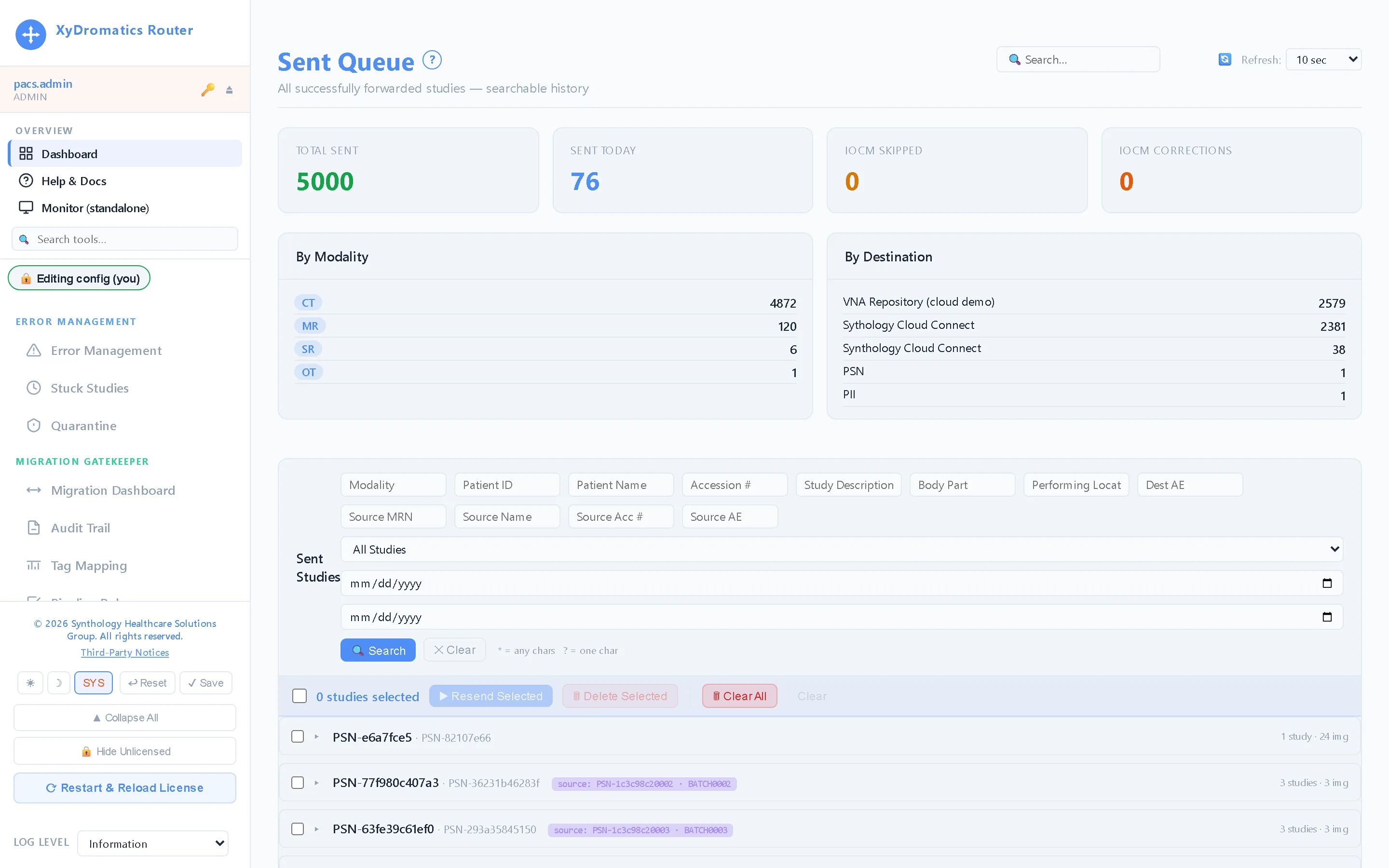
Task: Click the Help & Docs question icon
Action: tap(26, 180)
